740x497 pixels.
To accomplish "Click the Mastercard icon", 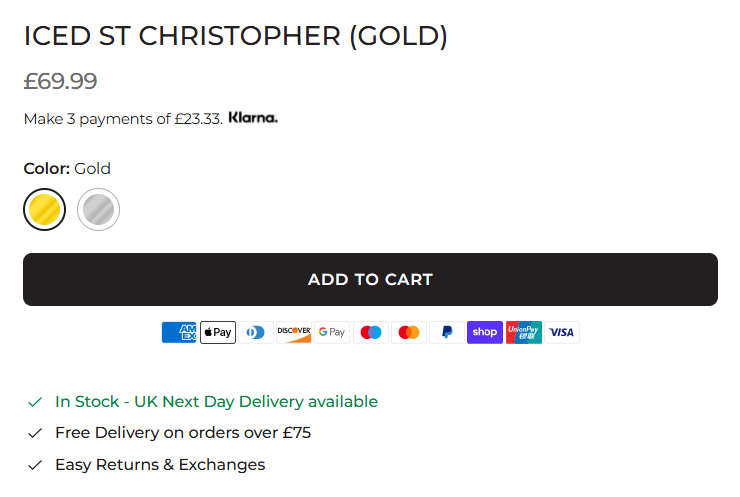I will pos(409,332).
